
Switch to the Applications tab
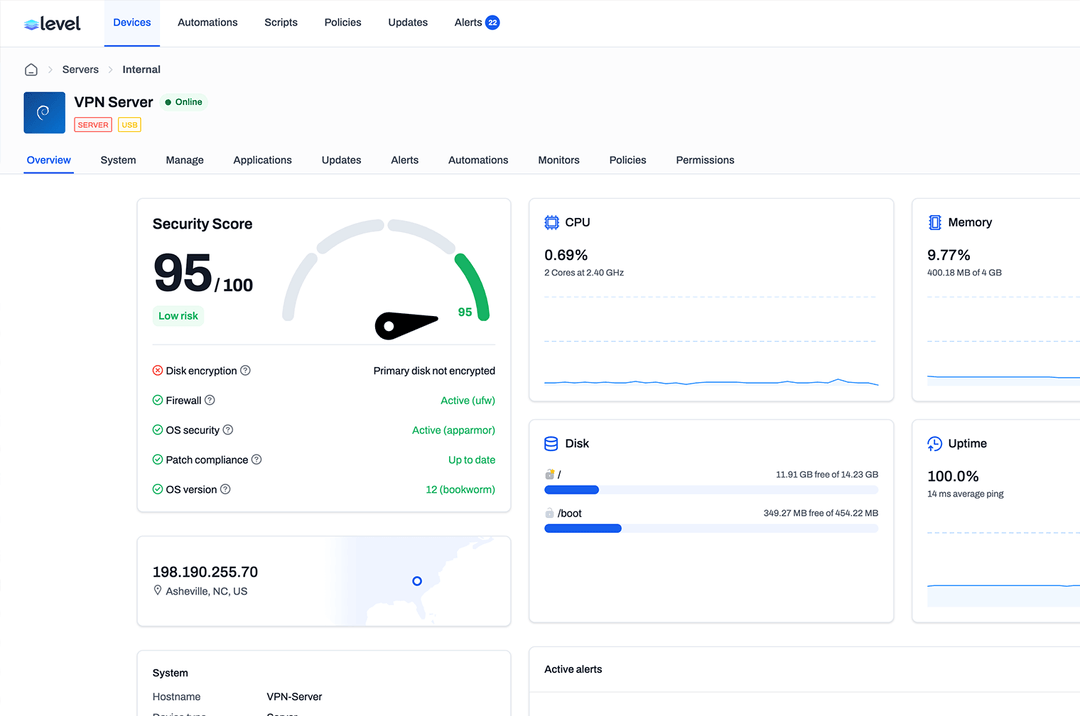262,160
